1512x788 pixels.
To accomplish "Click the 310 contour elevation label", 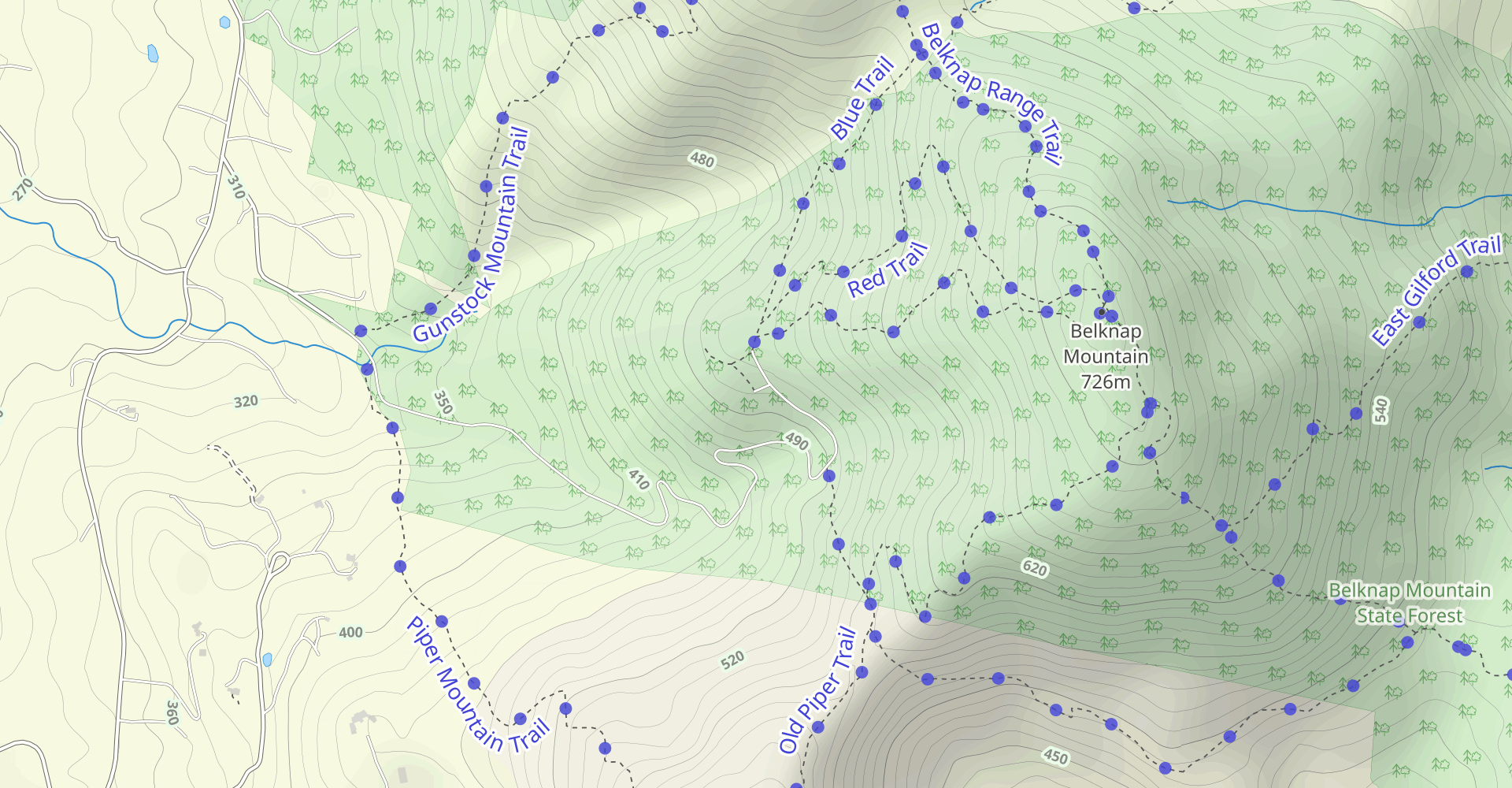I will point(235,187).
